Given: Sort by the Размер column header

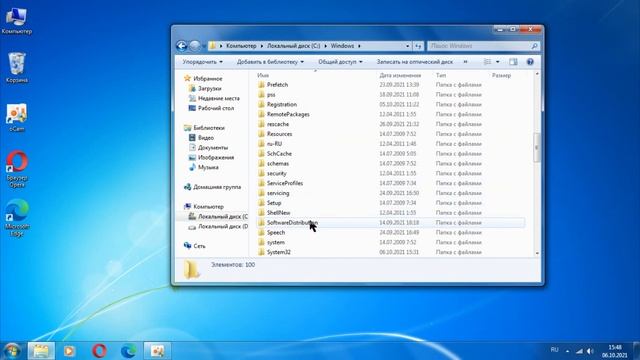Looking at the screenshot, I should [501, 75].
